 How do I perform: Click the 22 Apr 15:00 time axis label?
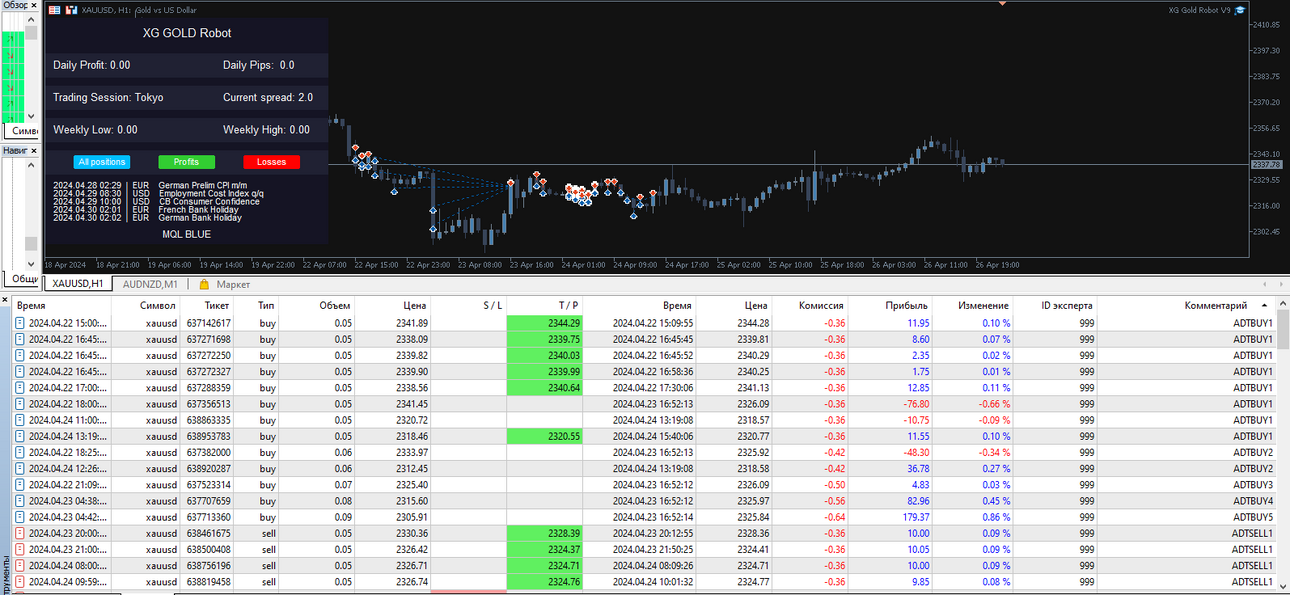coord(376,265)
